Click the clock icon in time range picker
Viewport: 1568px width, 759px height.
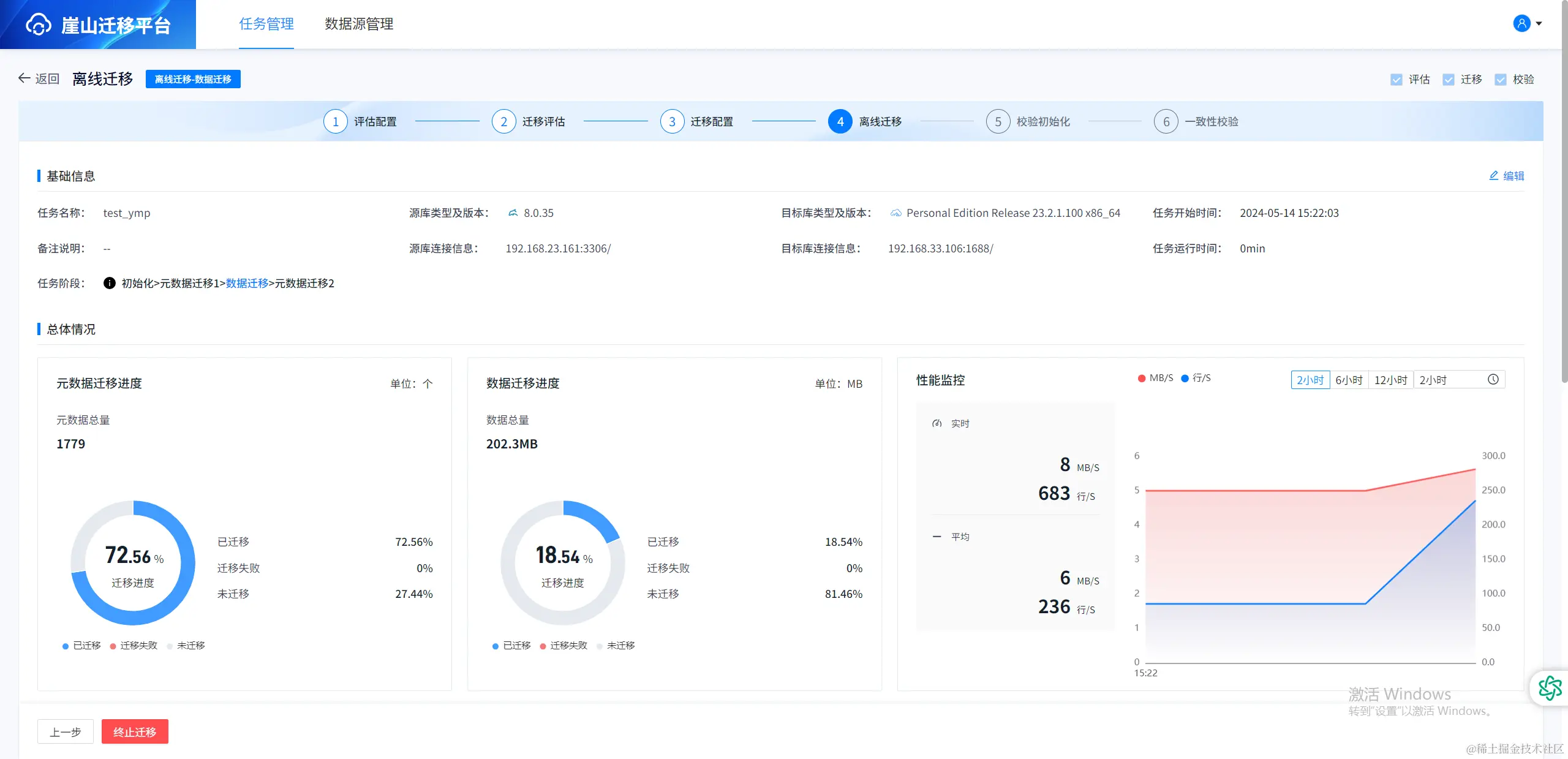[x=1493, y=380]
